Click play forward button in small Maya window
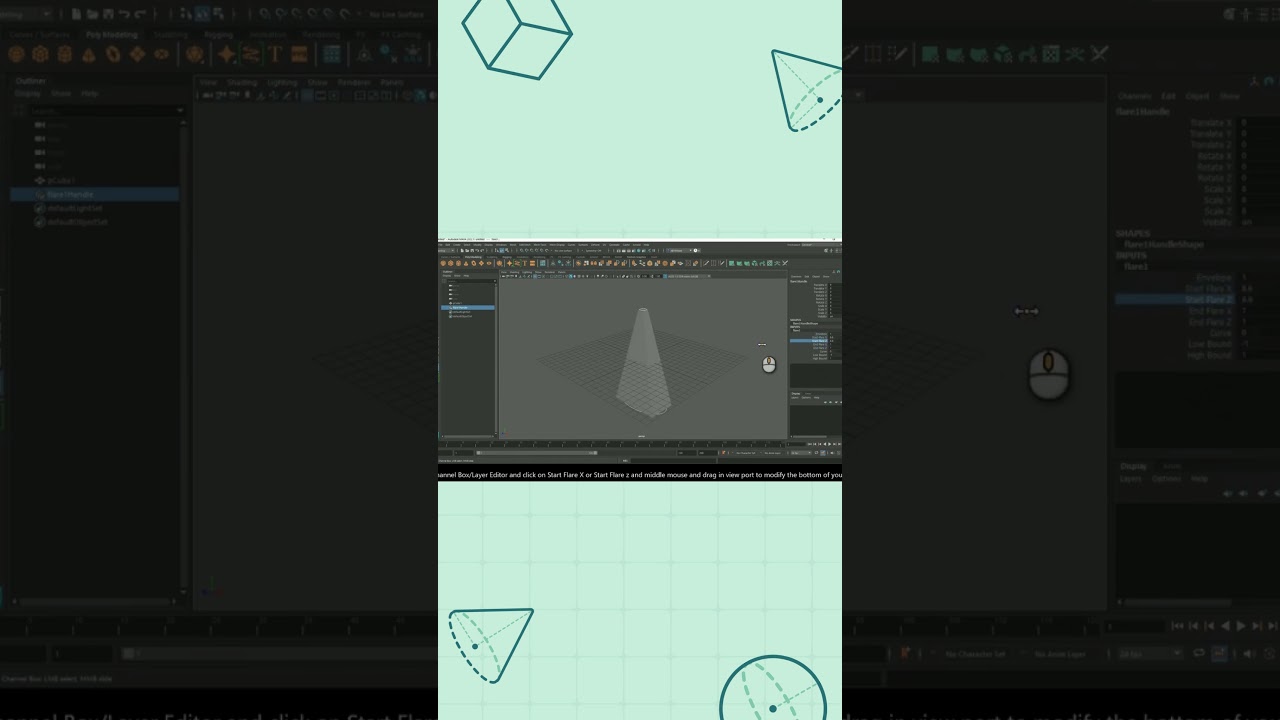The image size is (1280, 720). pos(829,444)
